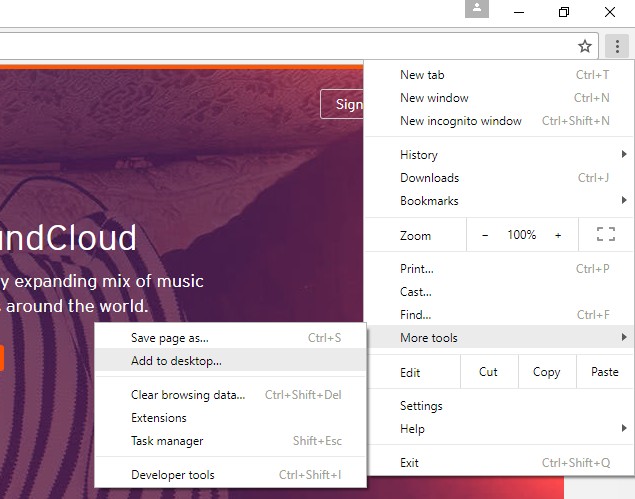Open Clear browsing data
The height and width of the screenshot is (499, 635).
188,395
